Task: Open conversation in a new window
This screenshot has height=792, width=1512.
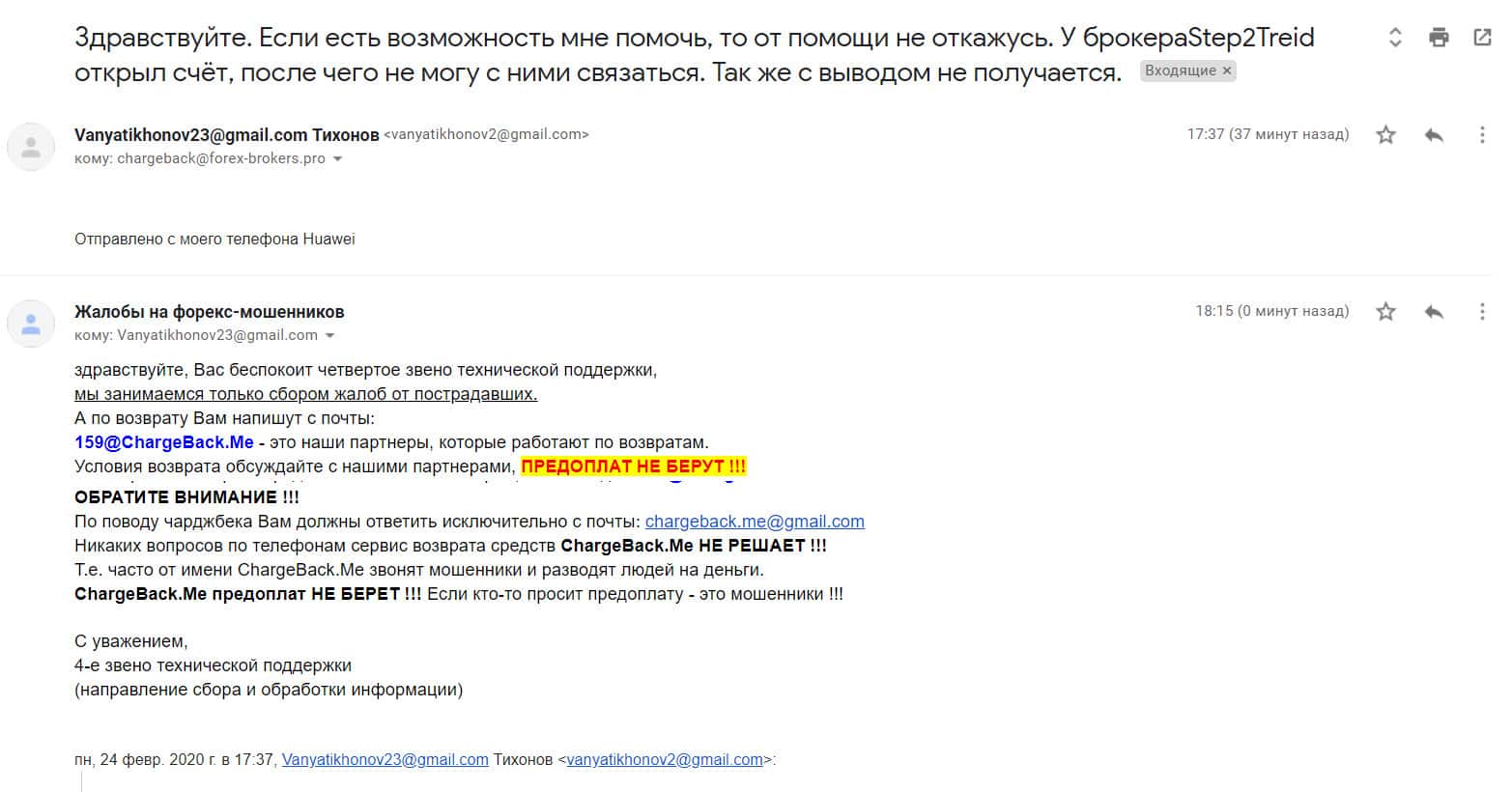Action: point(1482,38)
